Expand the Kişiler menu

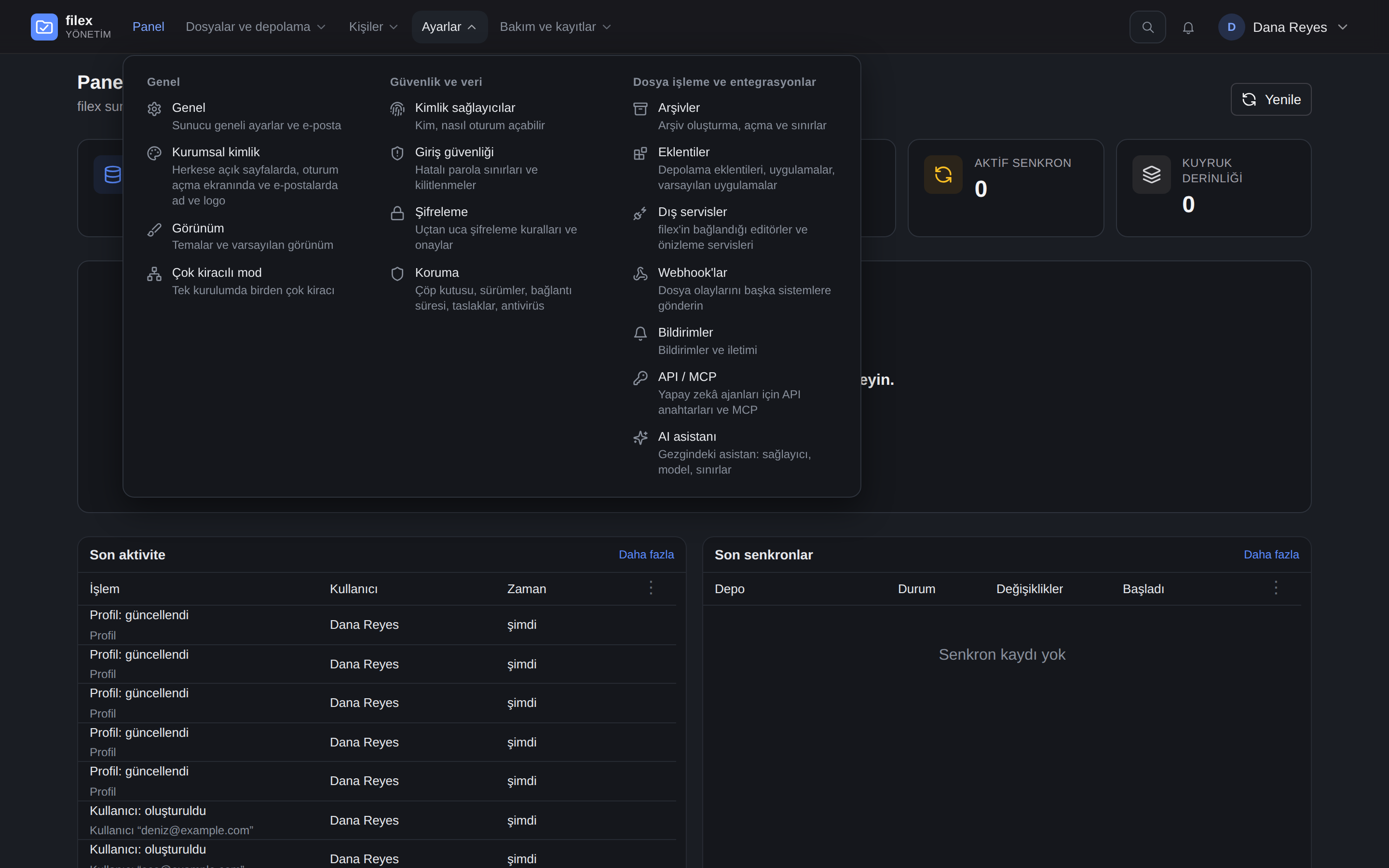[373, 27]
